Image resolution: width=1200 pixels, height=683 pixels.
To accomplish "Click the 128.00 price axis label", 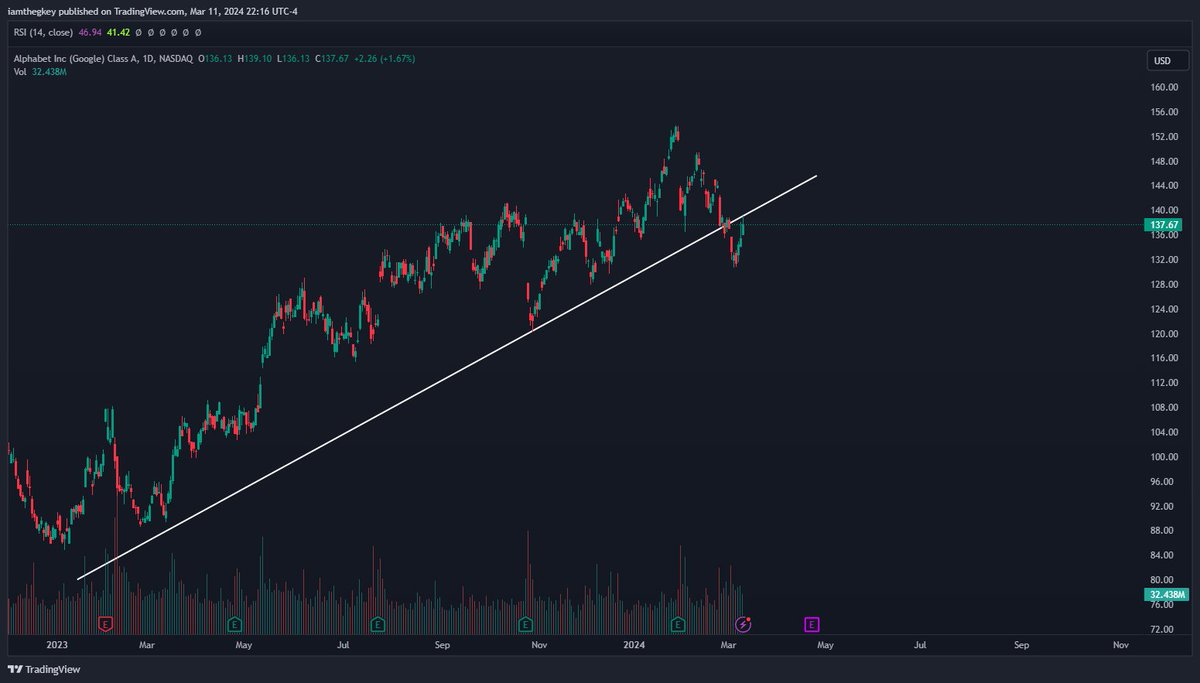I will pos(1164,284).
